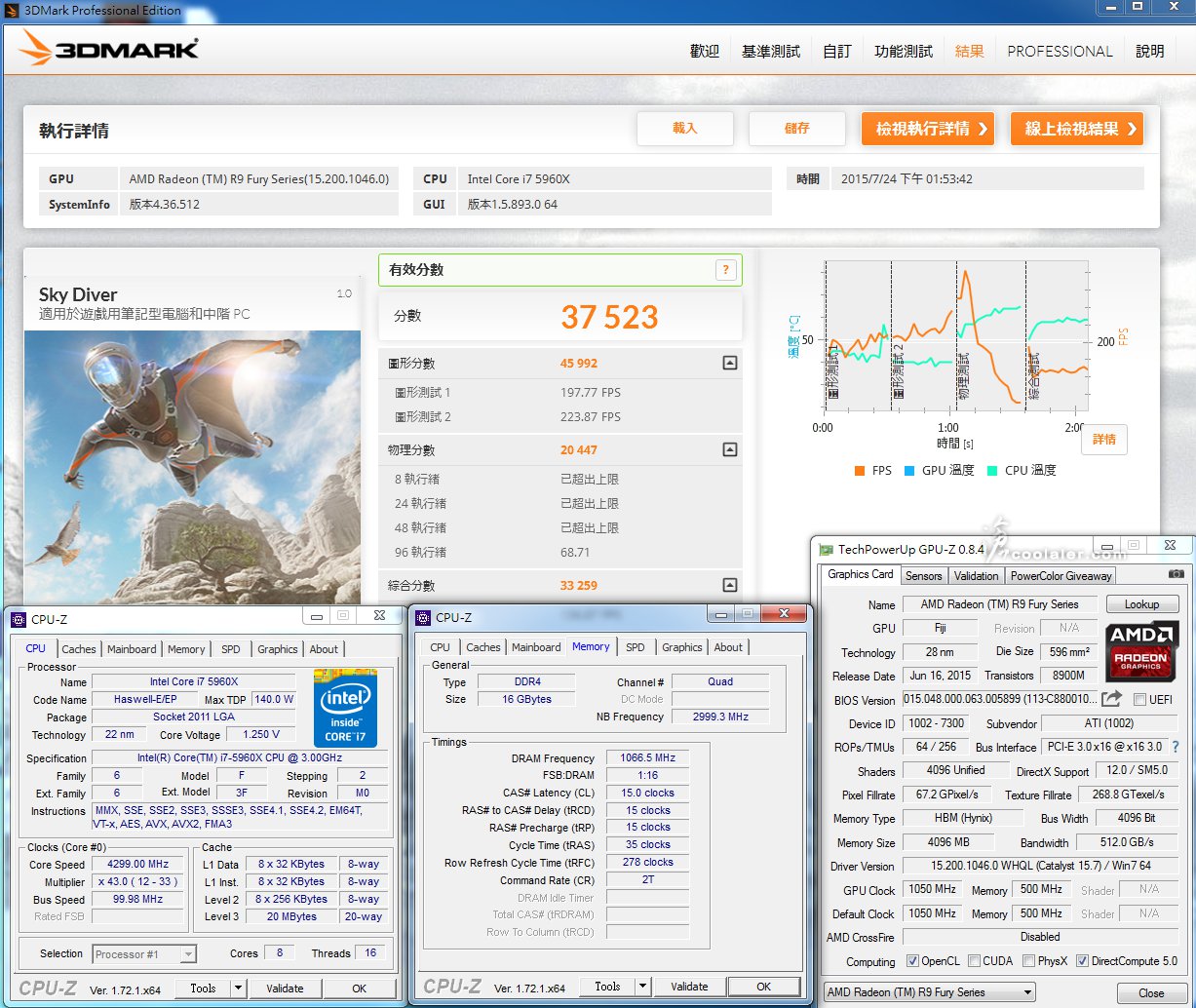1196x1008 pixels.
Task: Click the BIOS share icon in GPU-Z
Action: 1111,699
